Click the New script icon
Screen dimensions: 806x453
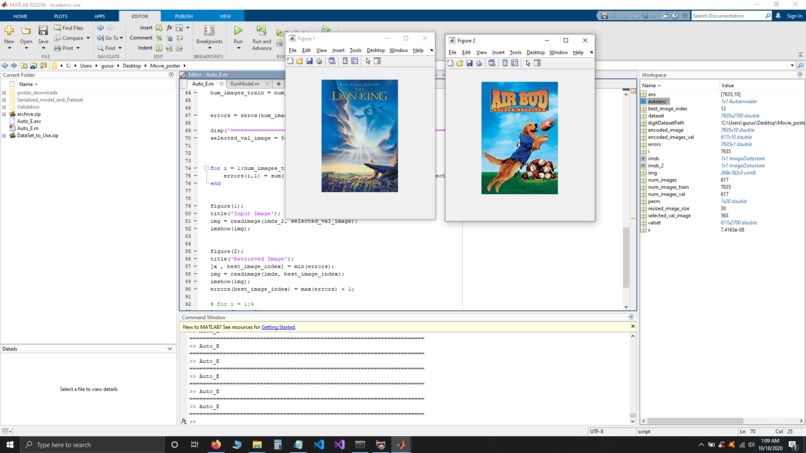pos(9,30)
